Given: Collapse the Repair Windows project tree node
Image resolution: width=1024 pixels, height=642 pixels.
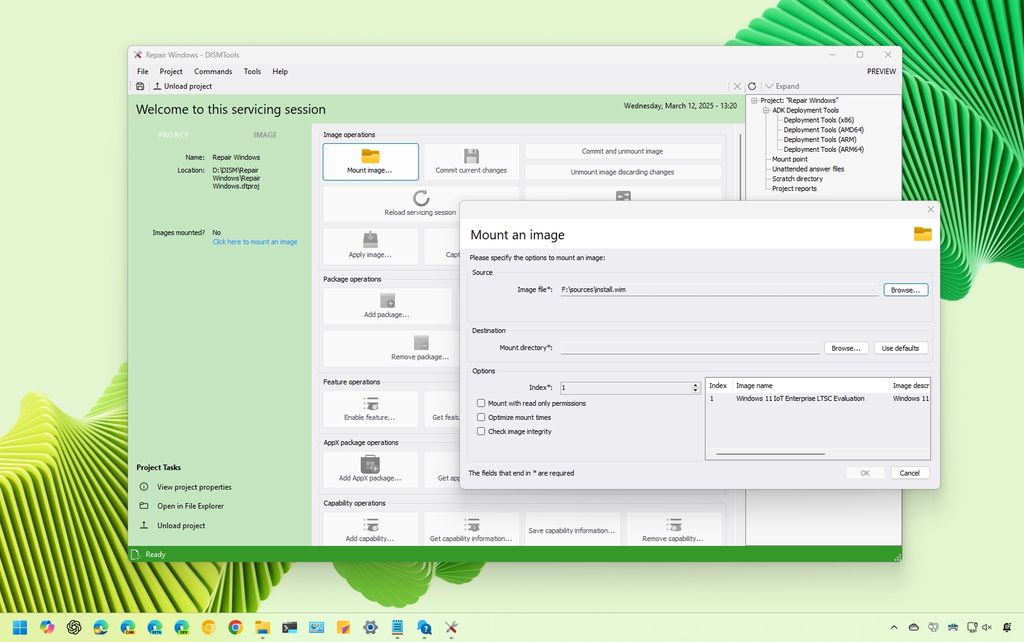Looking at the screenshot, I should click(753, 100).
